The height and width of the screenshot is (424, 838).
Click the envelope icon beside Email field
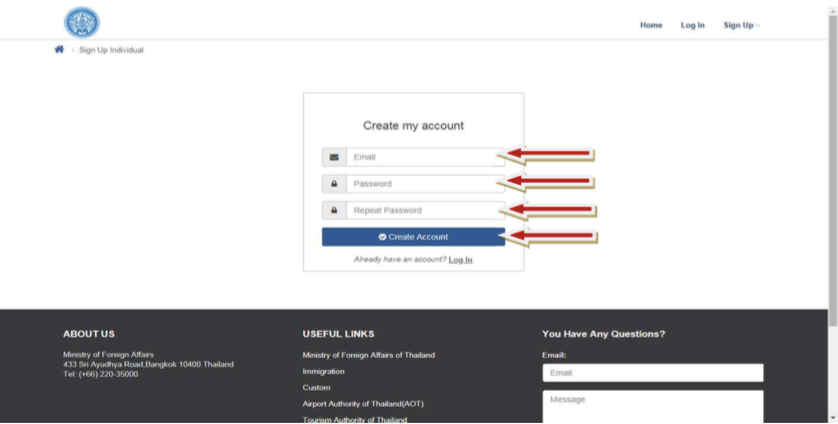coord(334,157)
